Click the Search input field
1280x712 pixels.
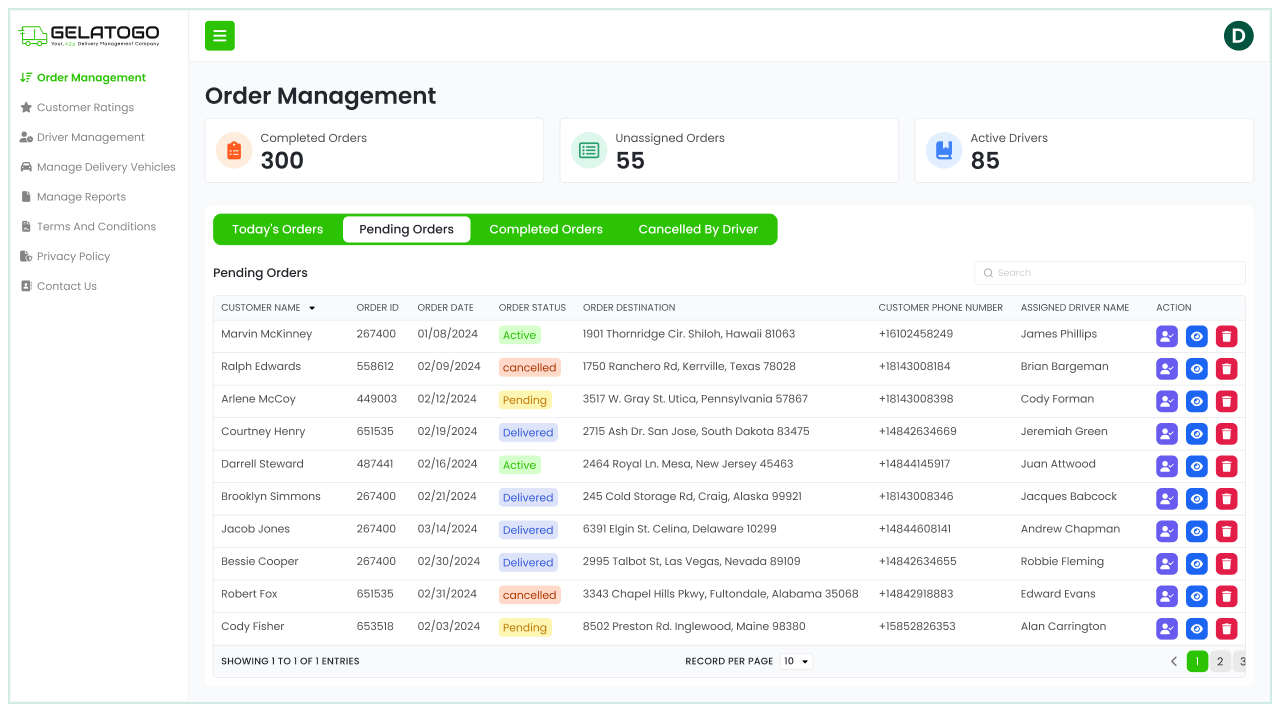(x=1110, y=273)
